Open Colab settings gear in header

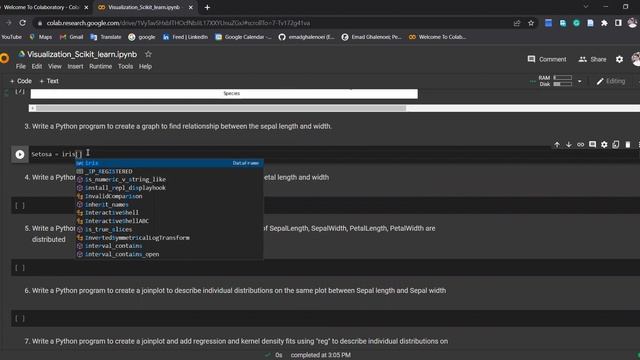[x=619, y=59]
